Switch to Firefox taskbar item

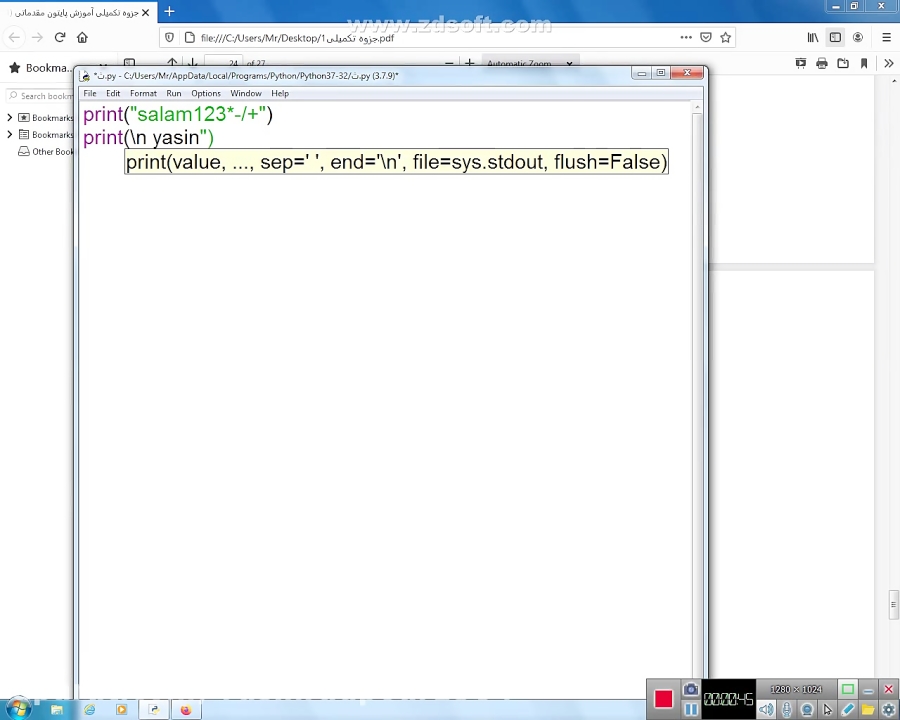click(186, 710)
